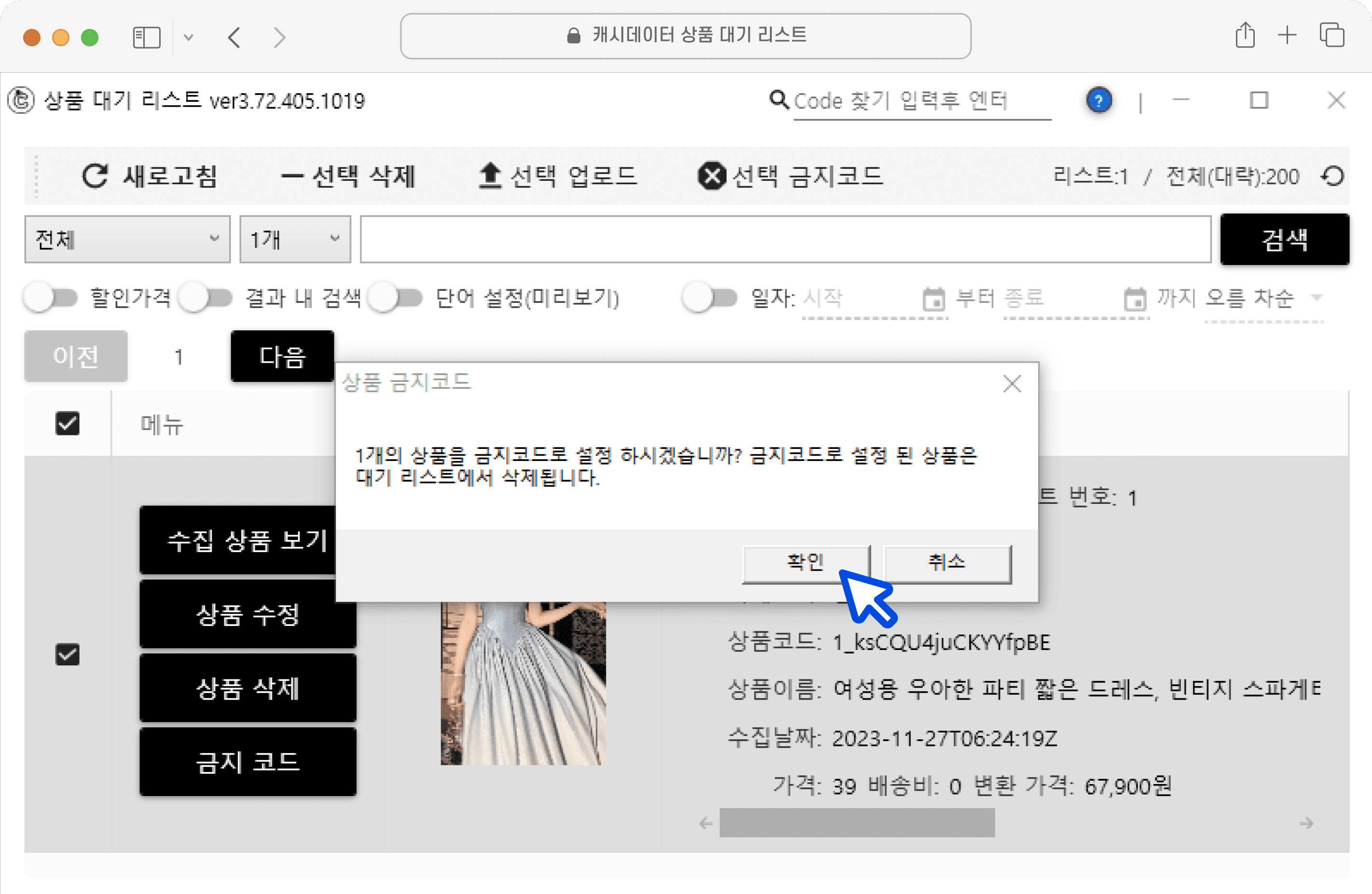Click 선택 삭제 in the toolbar
Screen dimensions: 1372x894
point(348,176)
